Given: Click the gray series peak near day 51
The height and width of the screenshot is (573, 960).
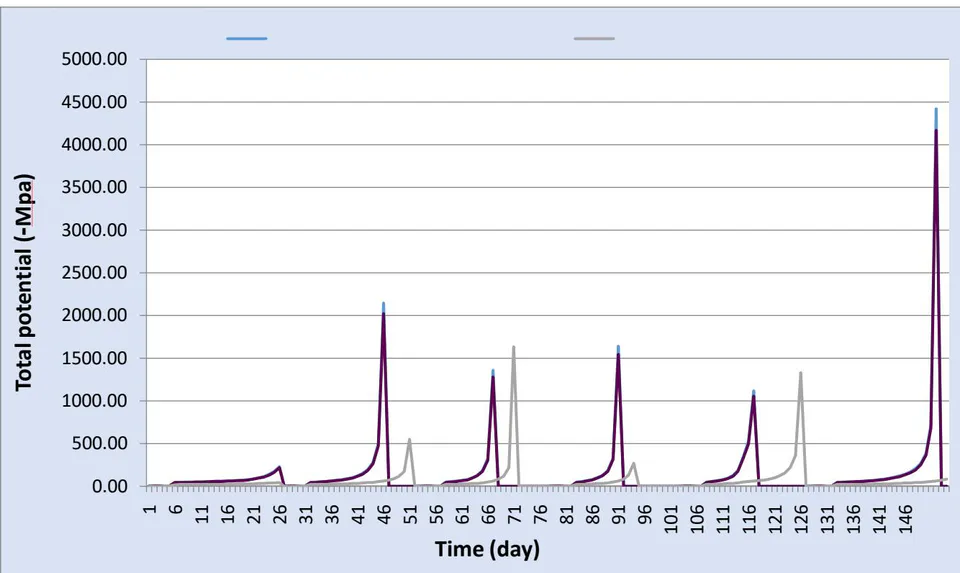Looking at the screenshot, I should 410,440.
